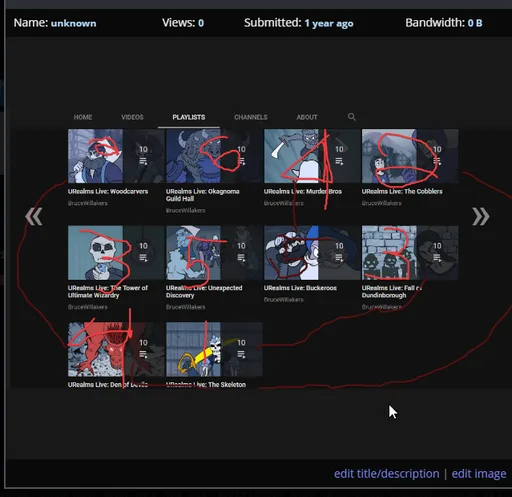The image size is (512, 497).
Task: Click playlist queue icon on The Cobblers thumbnail
Action: [x=437, y=162]
